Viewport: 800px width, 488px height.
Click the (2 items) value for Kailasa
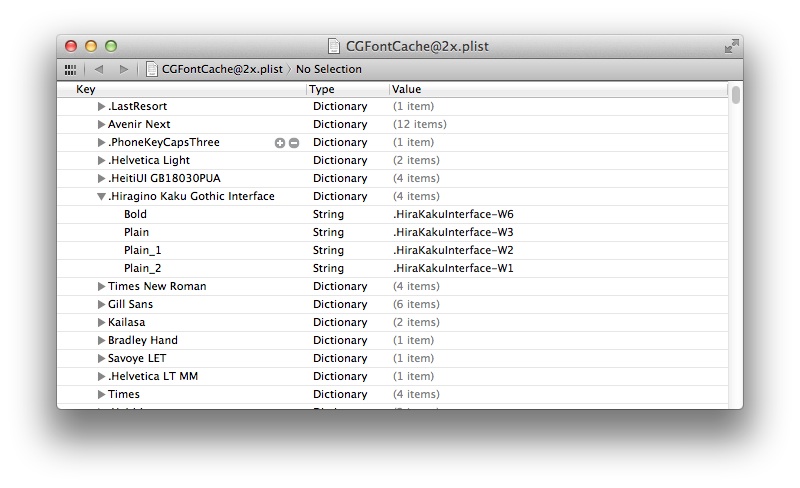coord(416,322)
